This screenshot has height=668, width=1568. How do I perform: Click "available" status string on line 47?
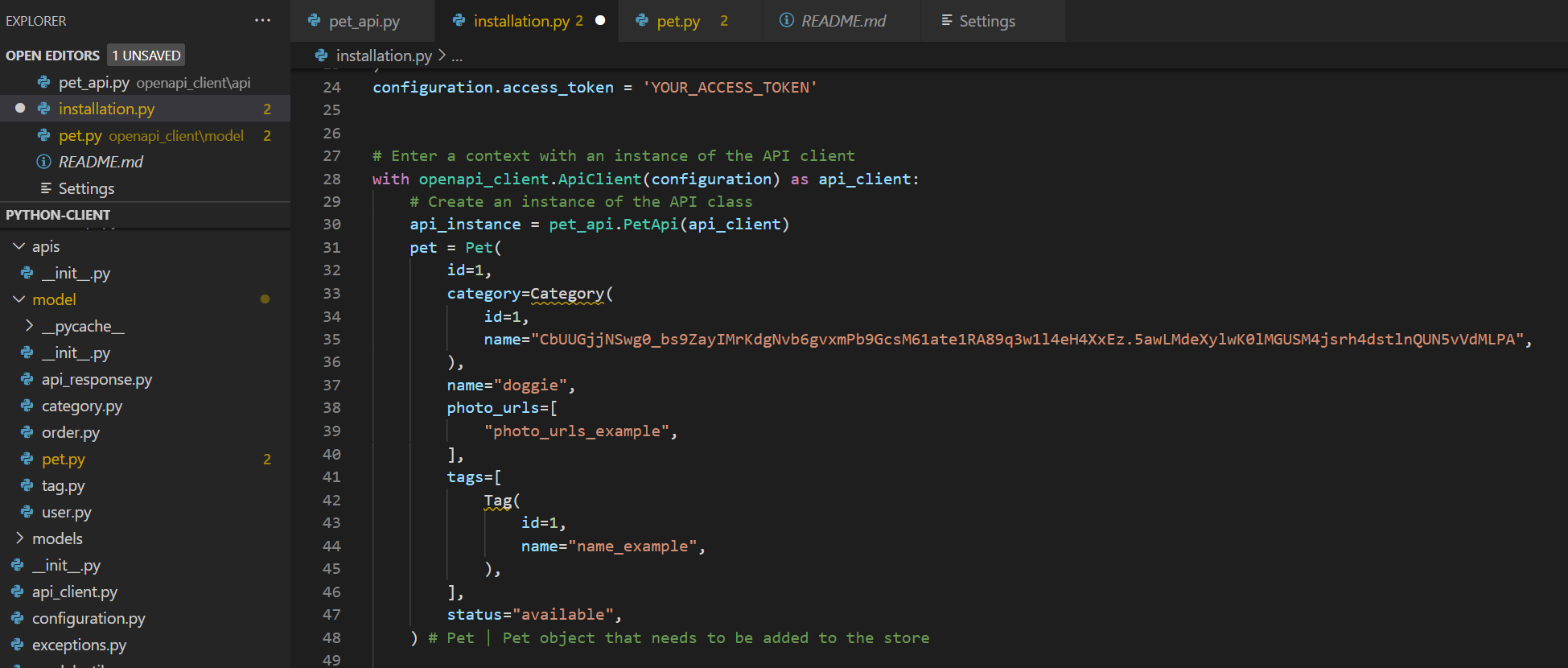pos(563,615)
